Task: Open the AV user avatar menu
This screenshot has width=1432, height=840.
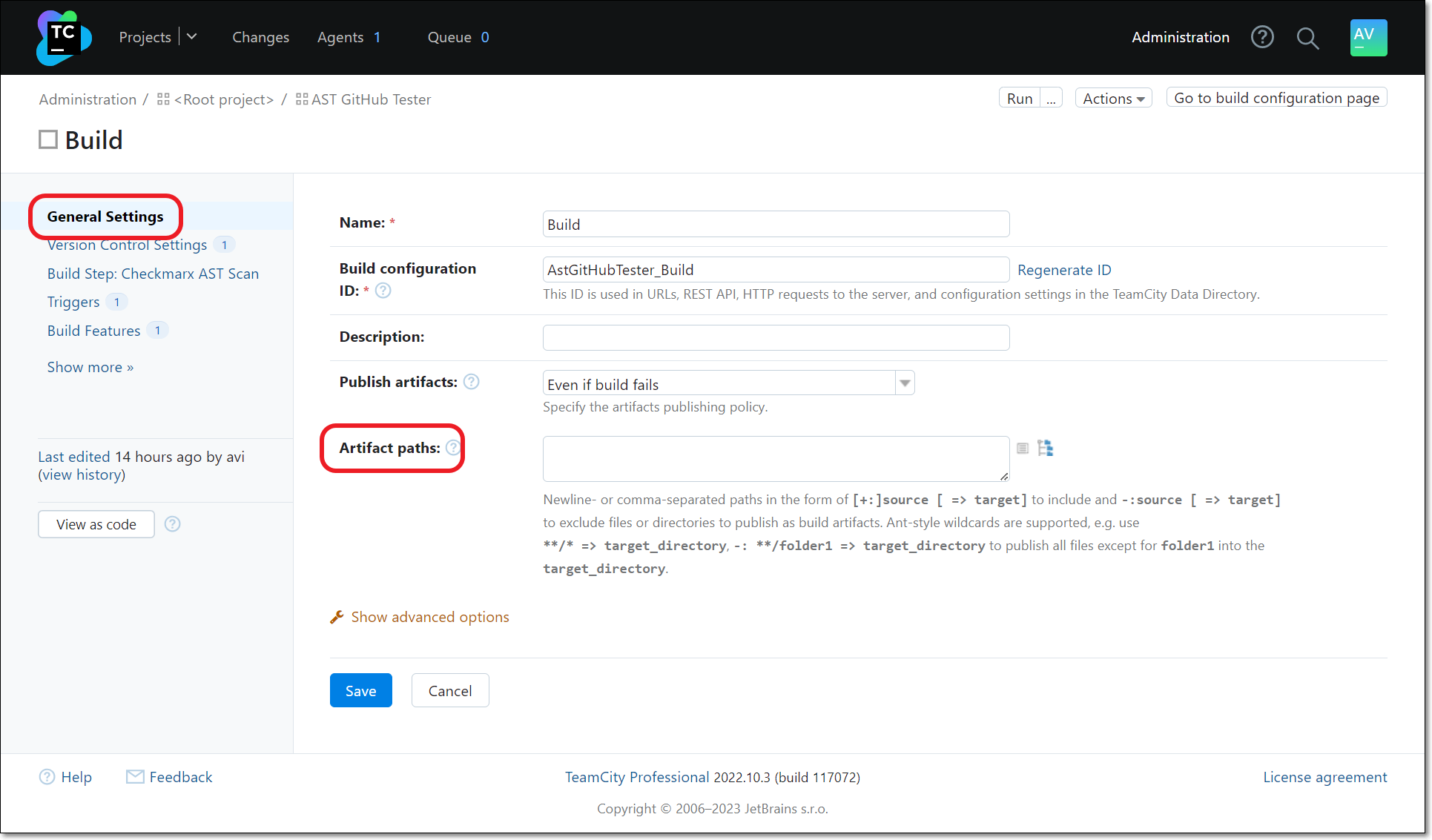Action: (1368, 37)
